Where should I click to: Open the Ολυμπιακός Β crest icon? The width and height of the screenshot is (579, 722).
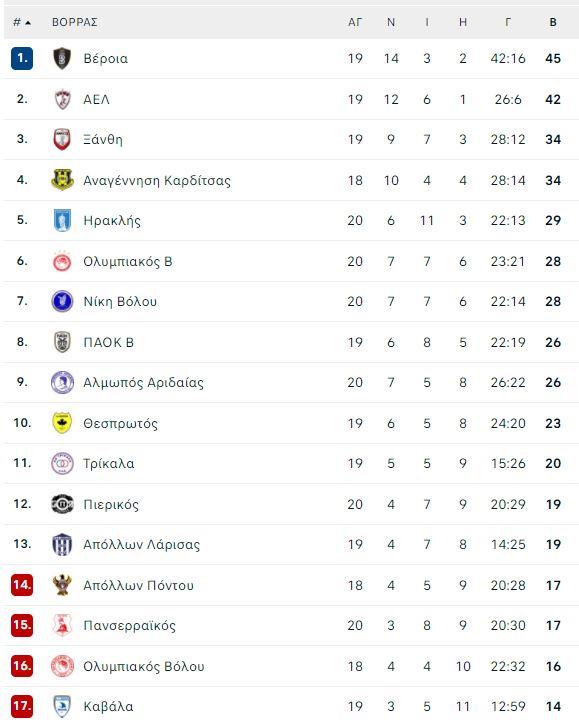[x=62, y=261]
